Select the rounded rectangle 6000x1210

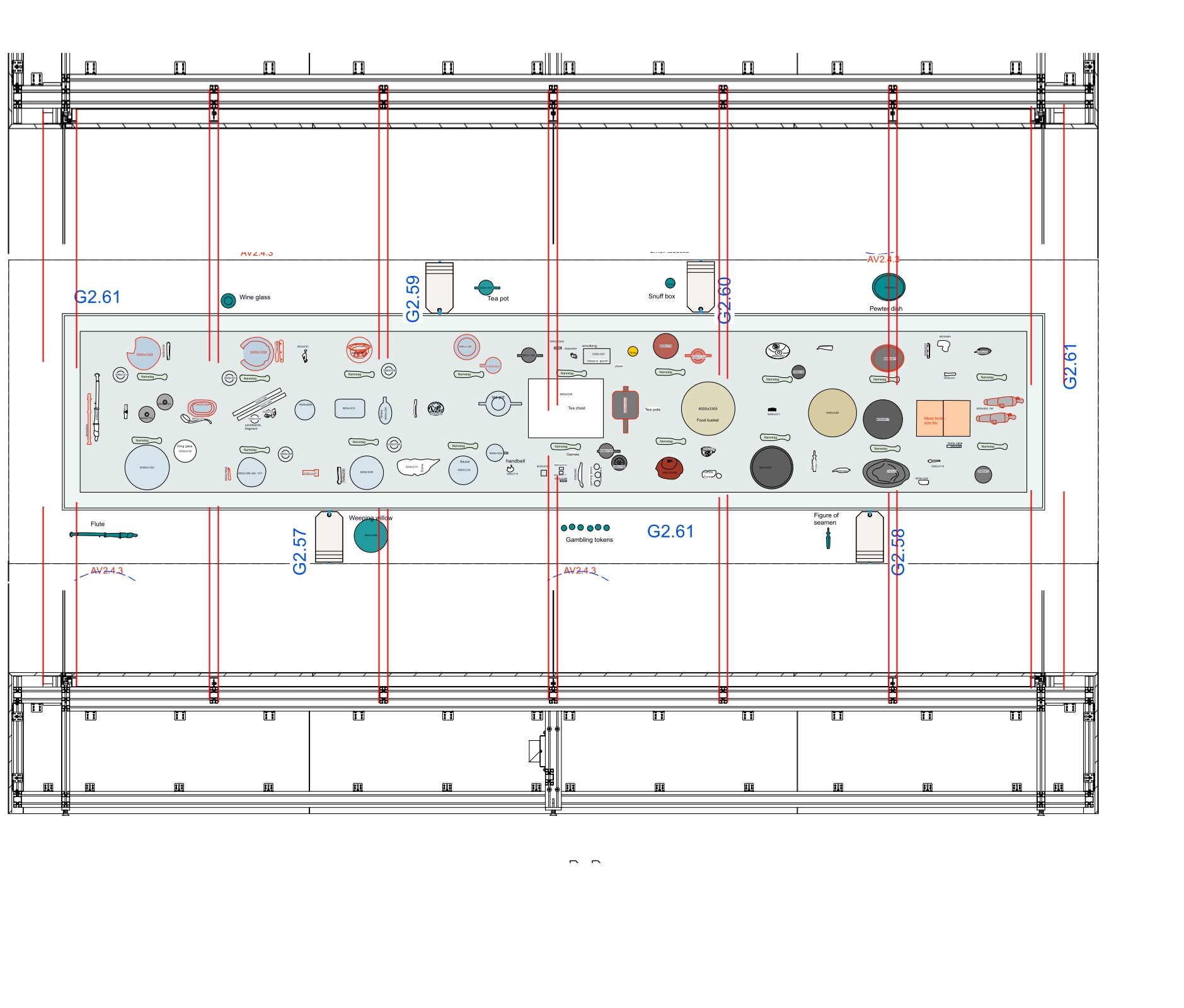coord(350,408)
